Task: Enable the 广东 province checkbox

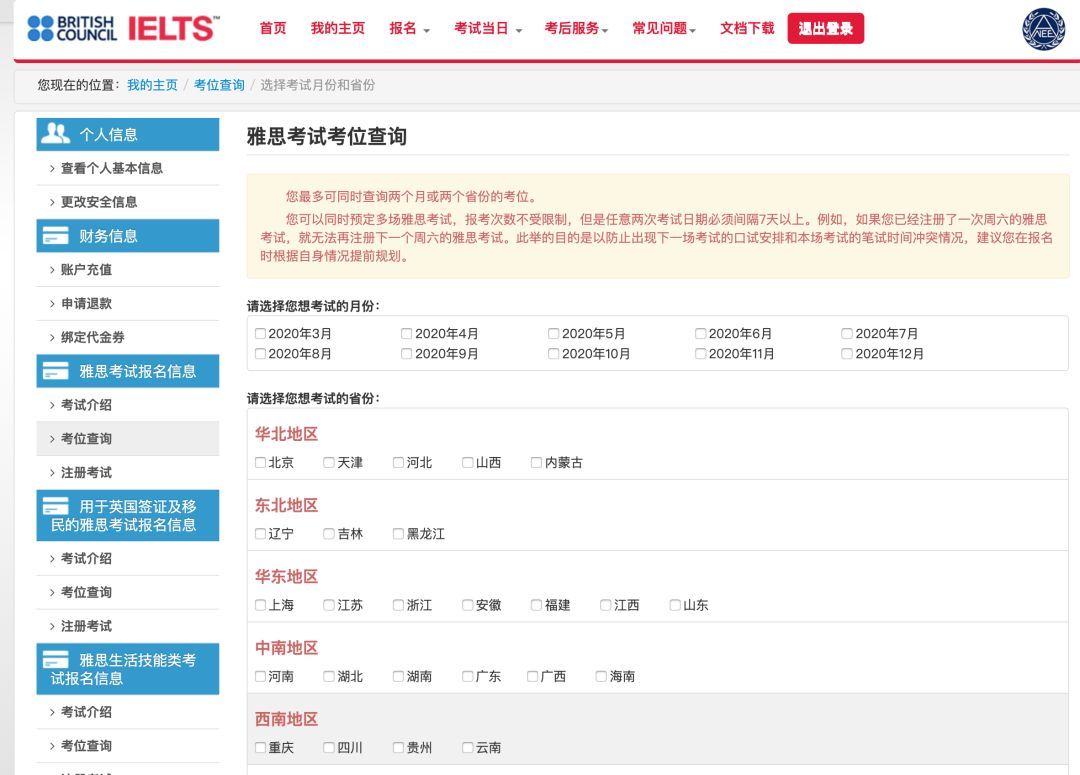Action: click(x=468, y=677)
